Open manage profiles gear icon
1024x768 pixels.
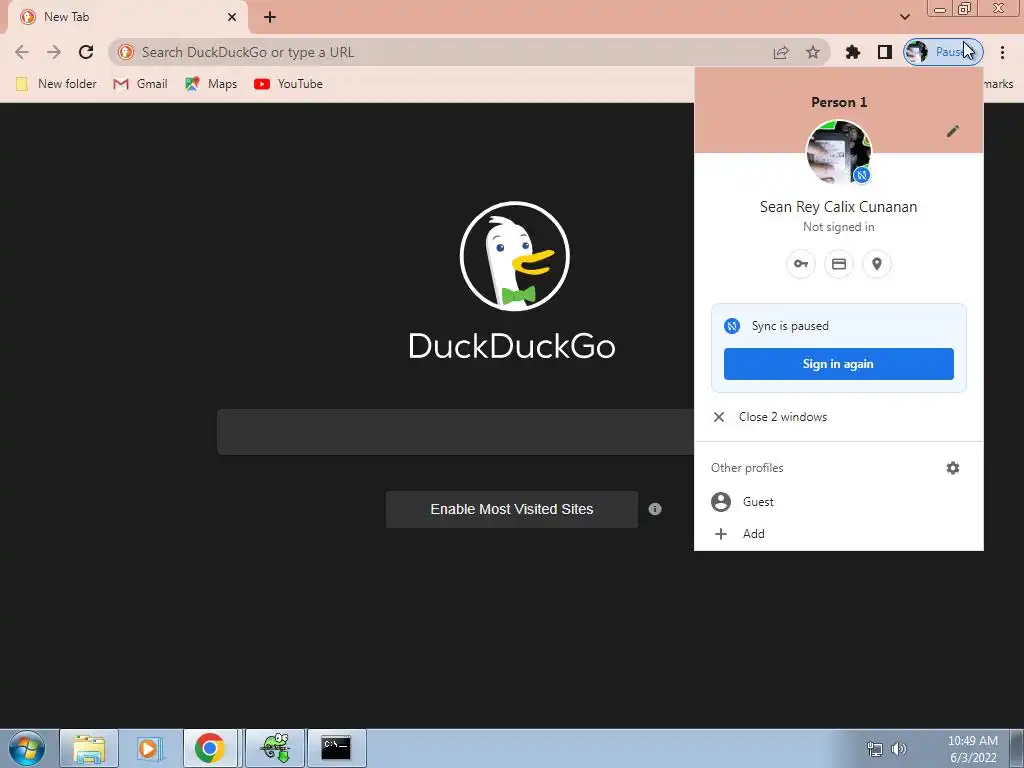953,468
